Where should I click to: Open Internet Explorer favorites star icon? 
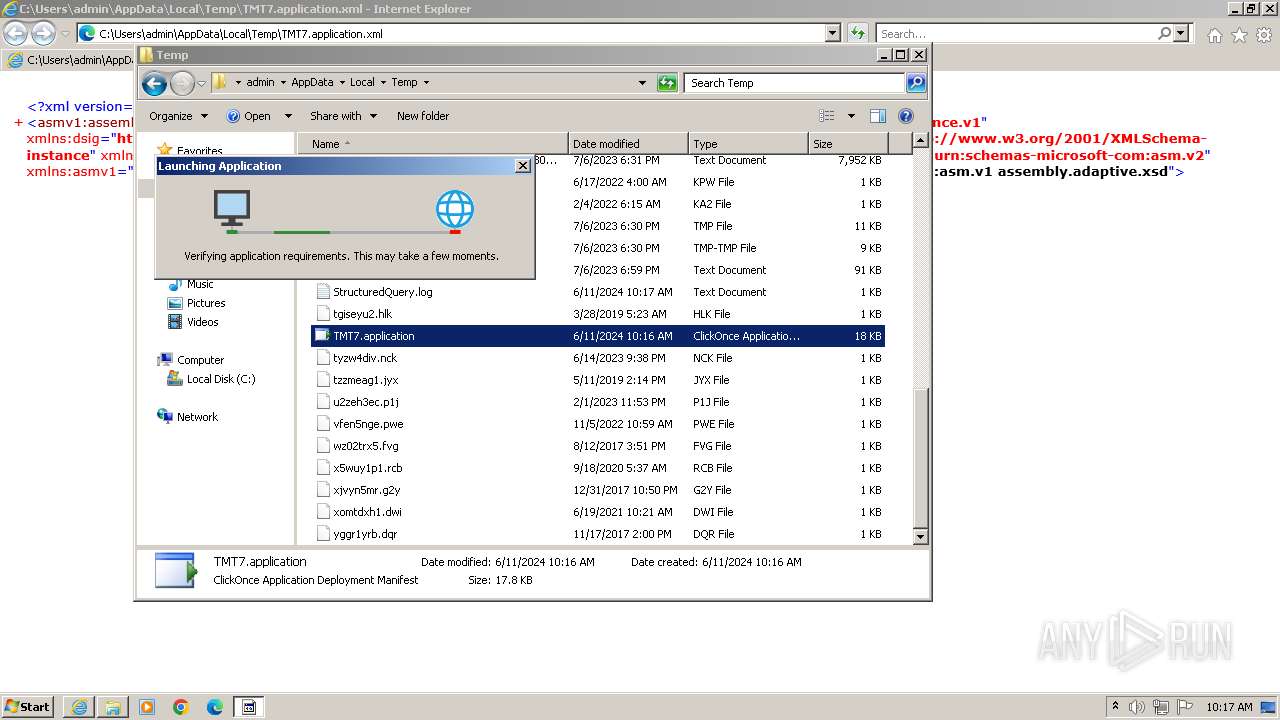point(1240,35)
